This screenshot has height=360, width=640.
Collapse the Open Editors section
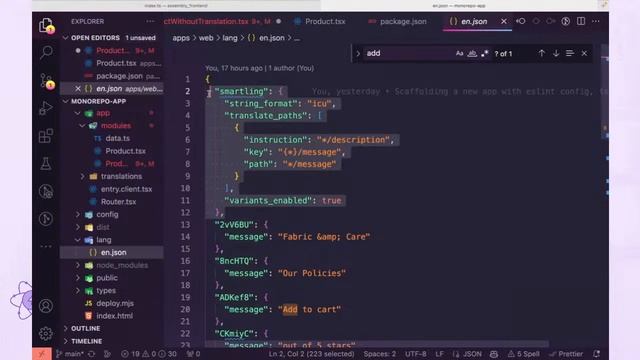[65, 38]
